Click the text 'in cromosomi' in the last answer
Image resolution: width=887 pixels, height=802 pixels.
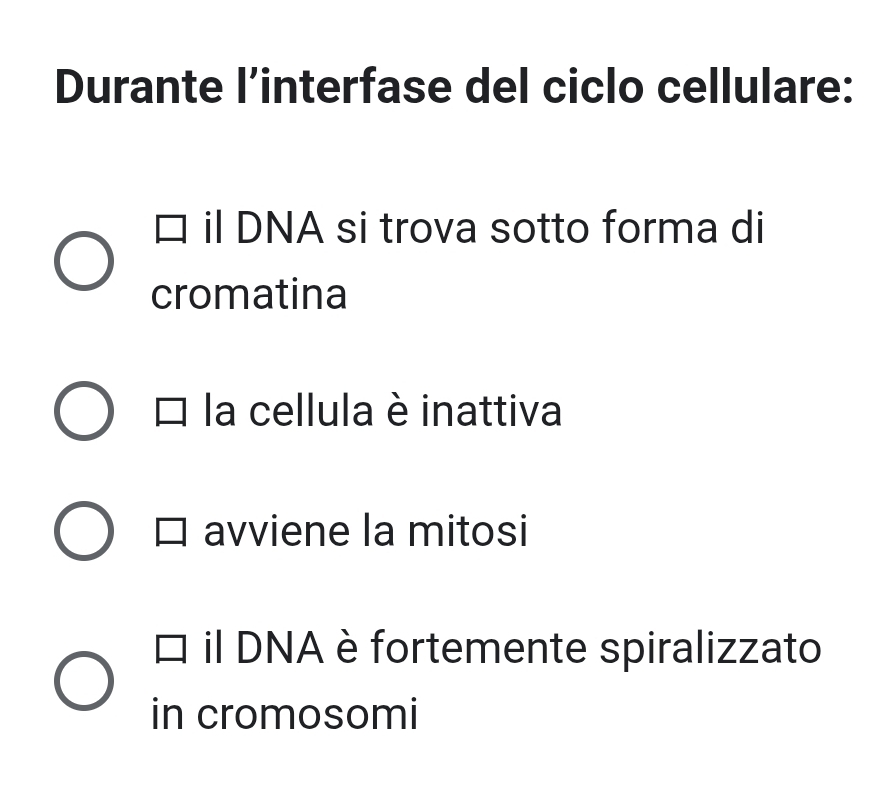(284, 715)
